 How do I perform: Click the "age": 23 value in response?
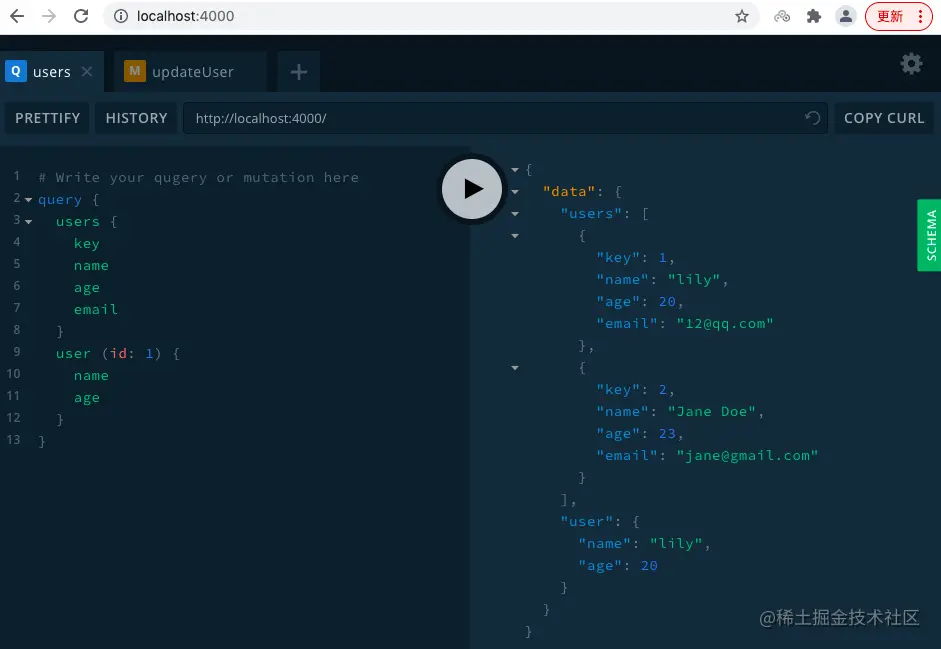636,434
